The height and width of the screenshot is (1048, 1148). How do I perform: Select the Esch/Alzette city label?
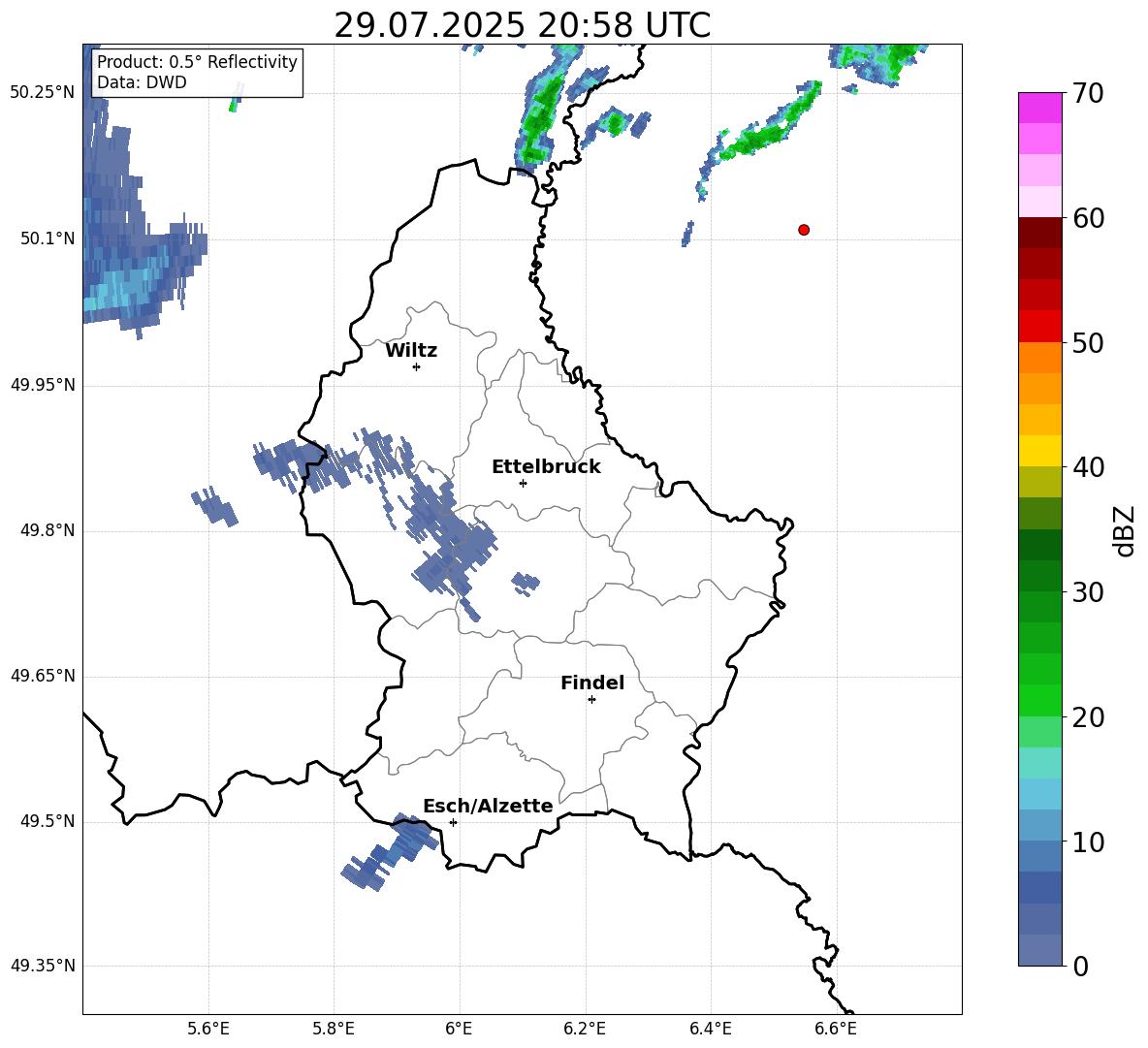click(489, 807)
